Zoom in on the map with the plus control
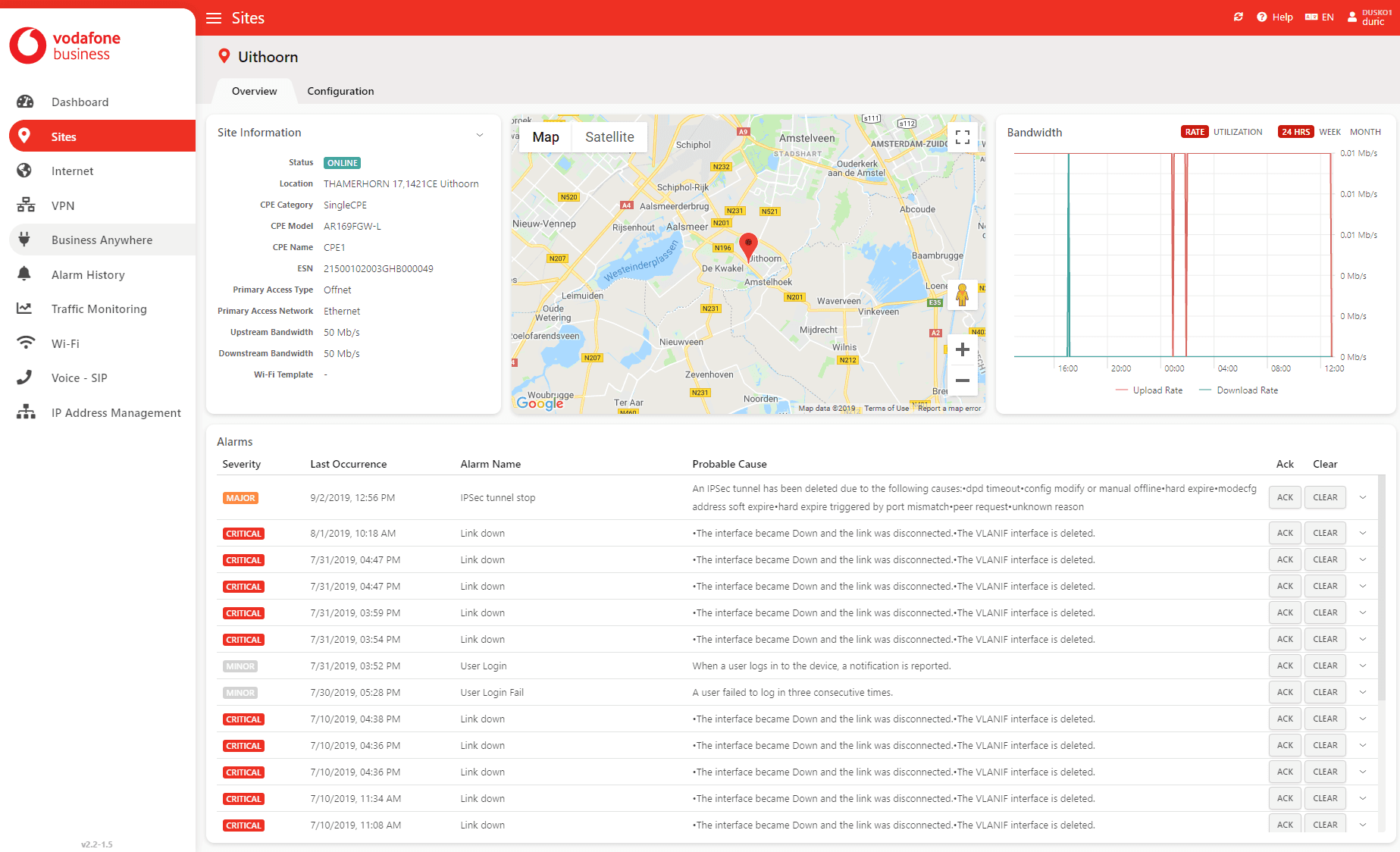The width and height of the screenshot is (1400, 852). tap(962, 349)
